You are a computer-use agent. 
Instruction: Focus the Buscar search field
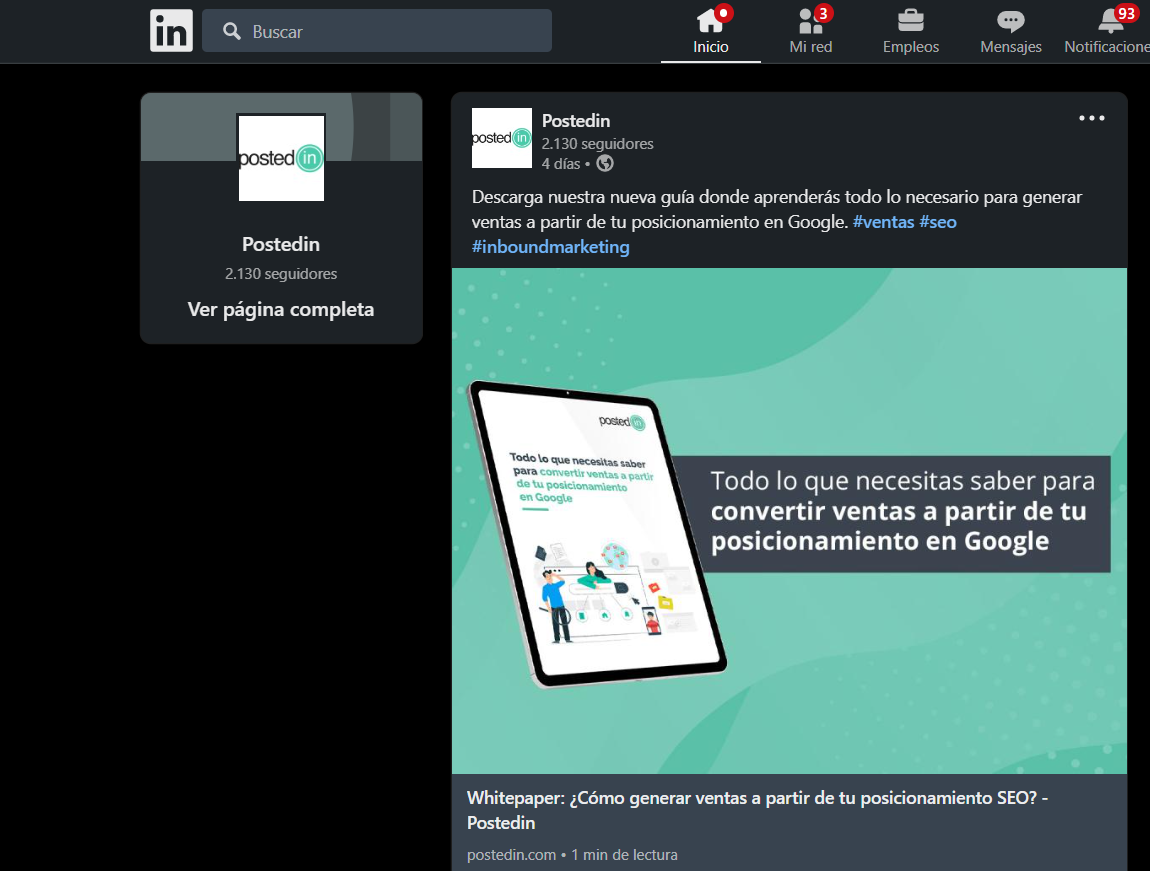tap(376, 31)
